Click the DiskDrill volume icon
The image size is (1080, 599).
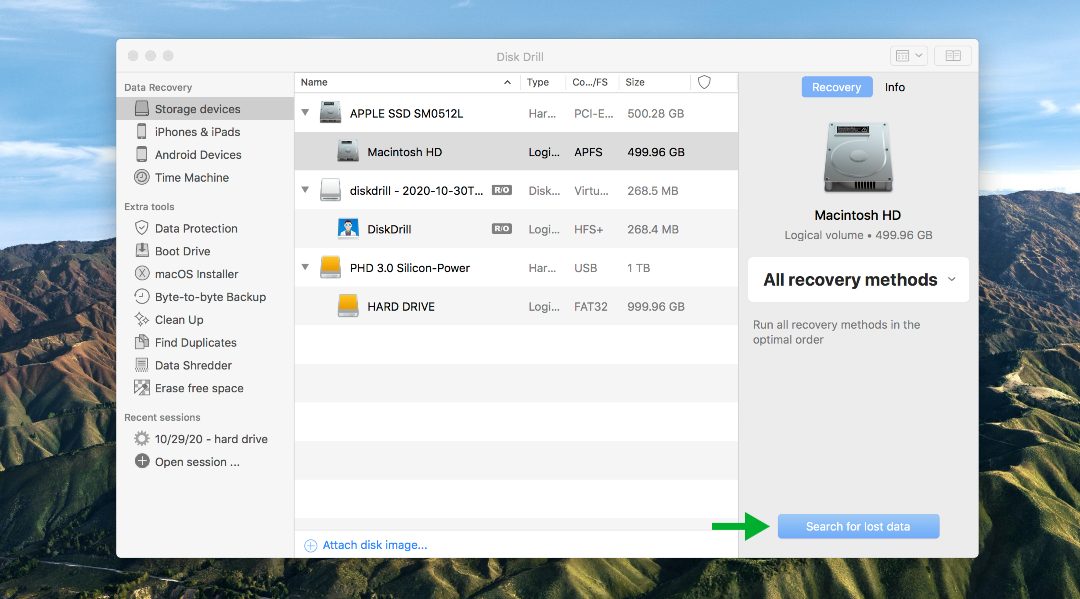[348, 229]
